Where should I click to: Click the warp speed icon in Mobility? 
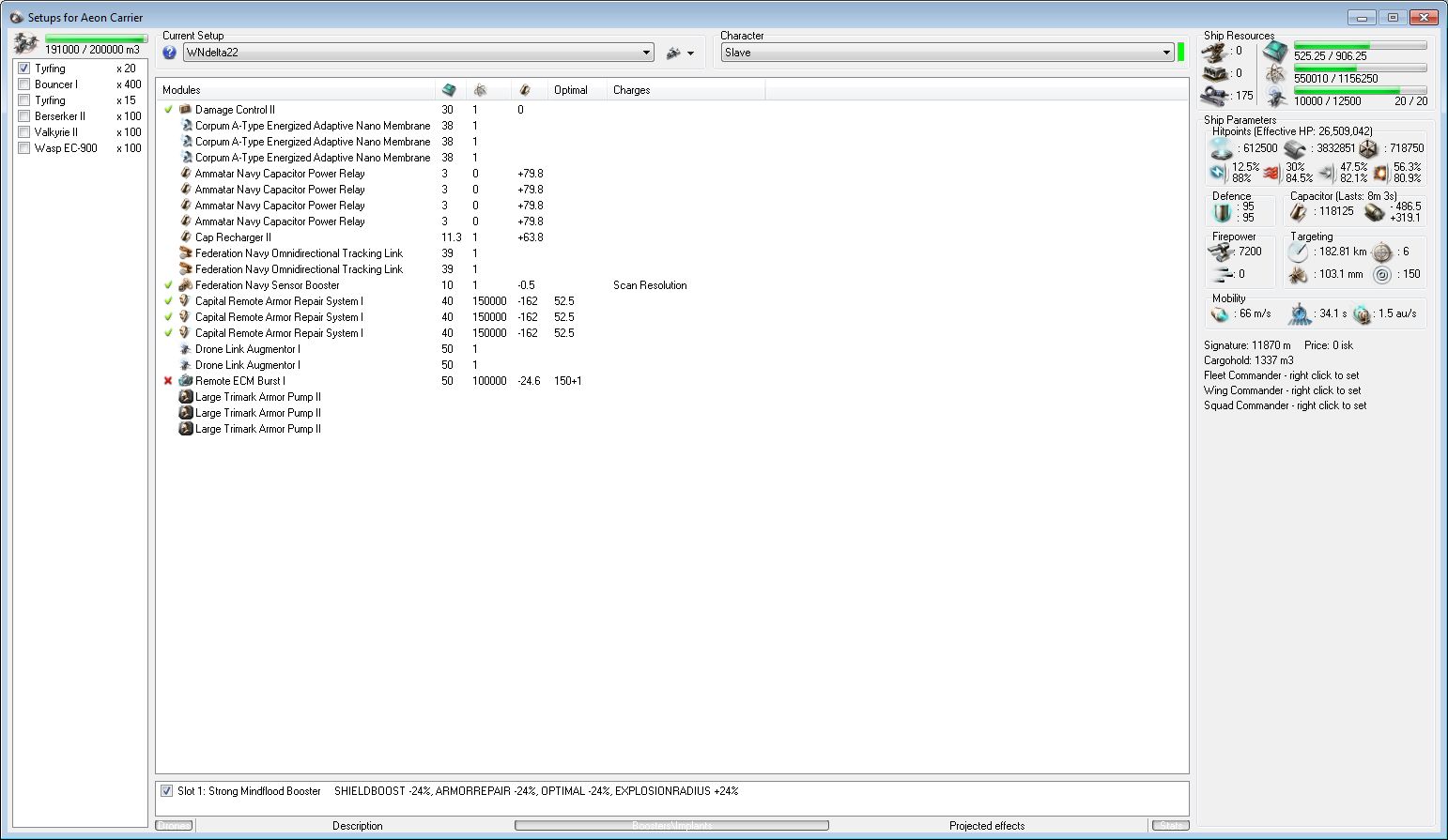1363,314
